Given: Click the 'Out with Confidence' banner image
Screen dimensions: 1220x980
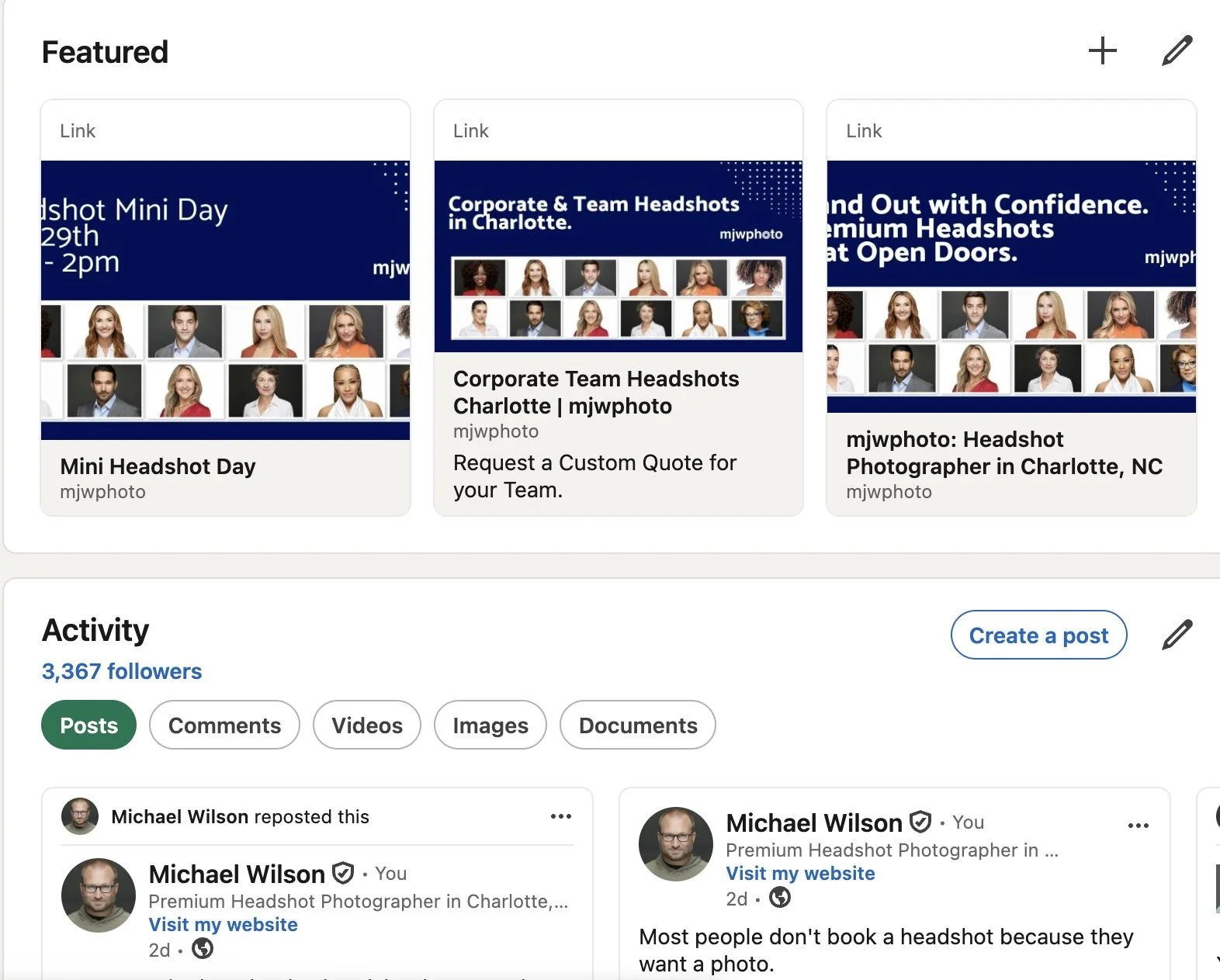Looking at the screenshot, I should pyautogui.click(x=1011, y=286).
